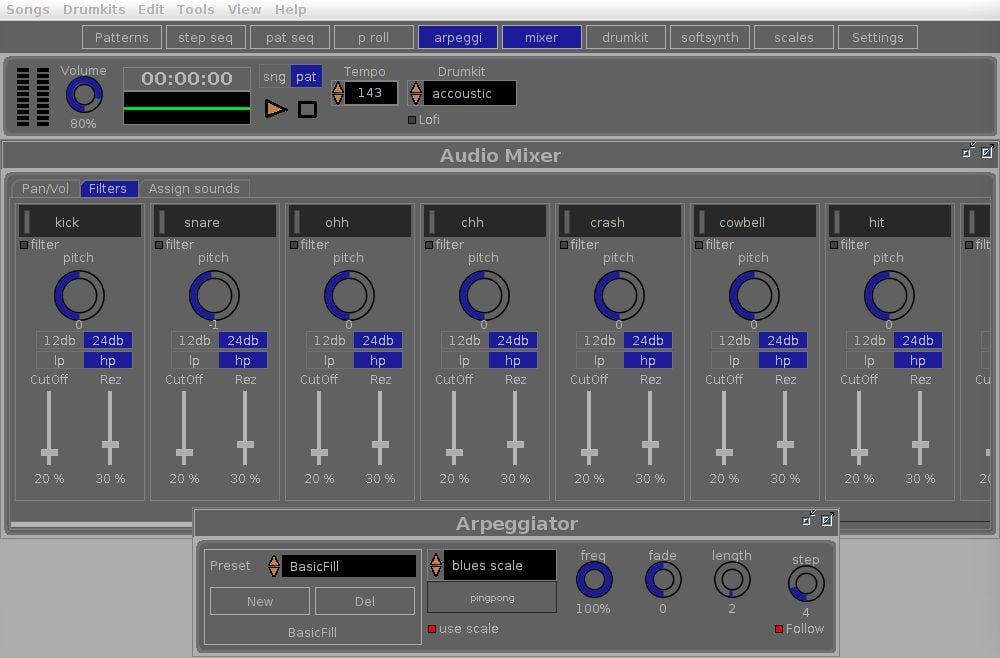Enable the ohh filter checkbox
The image size is (1000, 658).
(x=295, y=245)
